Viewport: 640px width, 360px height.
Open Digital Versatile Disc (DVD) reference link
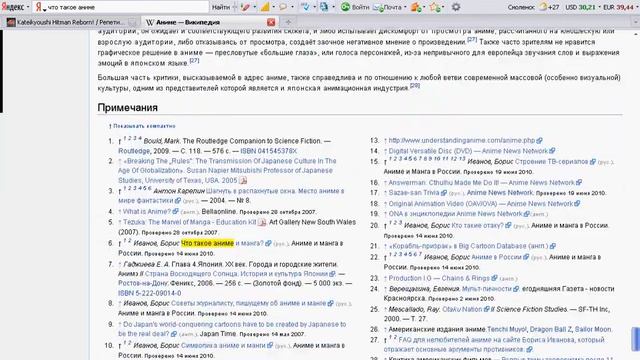coord(468,151)
